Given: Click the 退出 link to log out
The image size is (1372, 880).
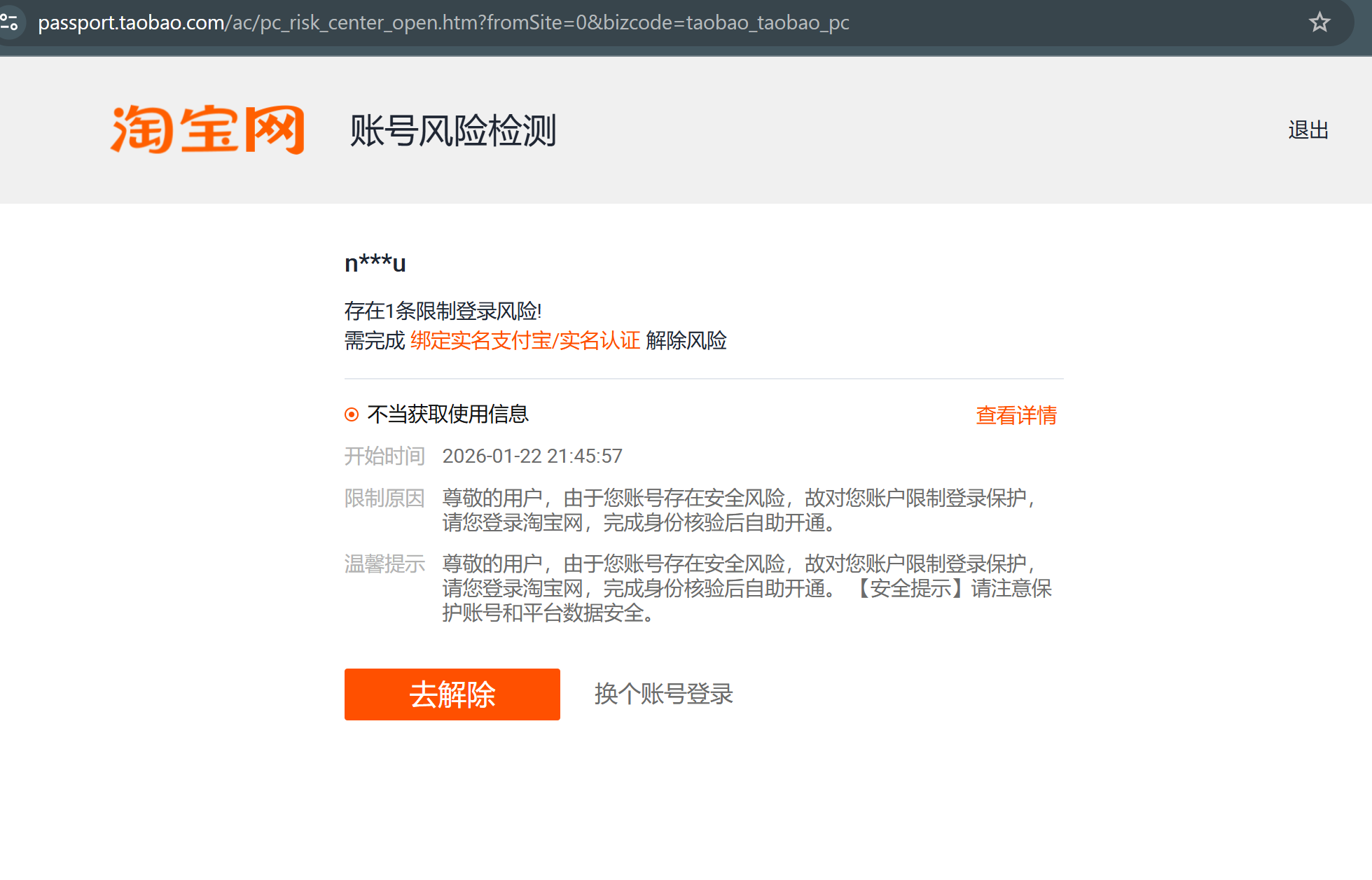Looking at the screenshot, I should click(x=1308, y=130).
